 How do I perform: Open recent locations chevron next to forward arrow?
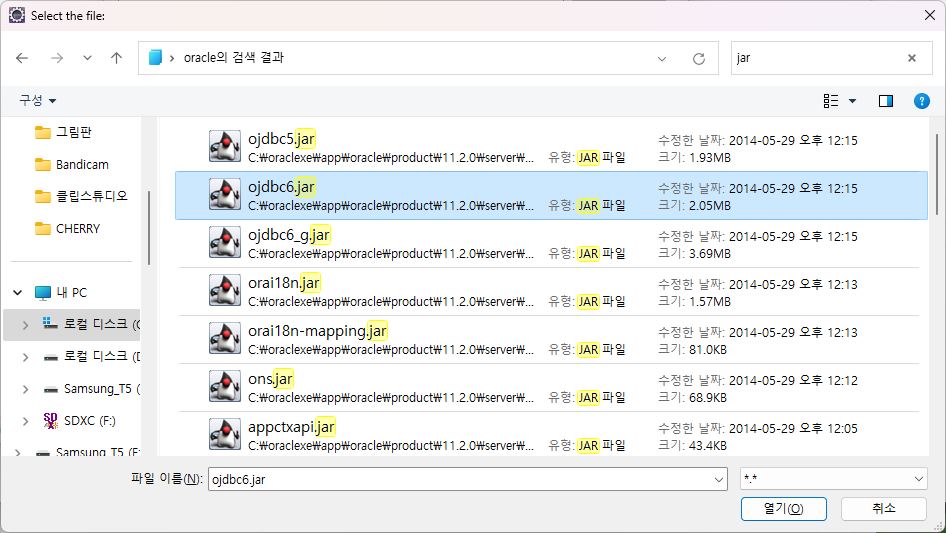[x=87, y=58]
